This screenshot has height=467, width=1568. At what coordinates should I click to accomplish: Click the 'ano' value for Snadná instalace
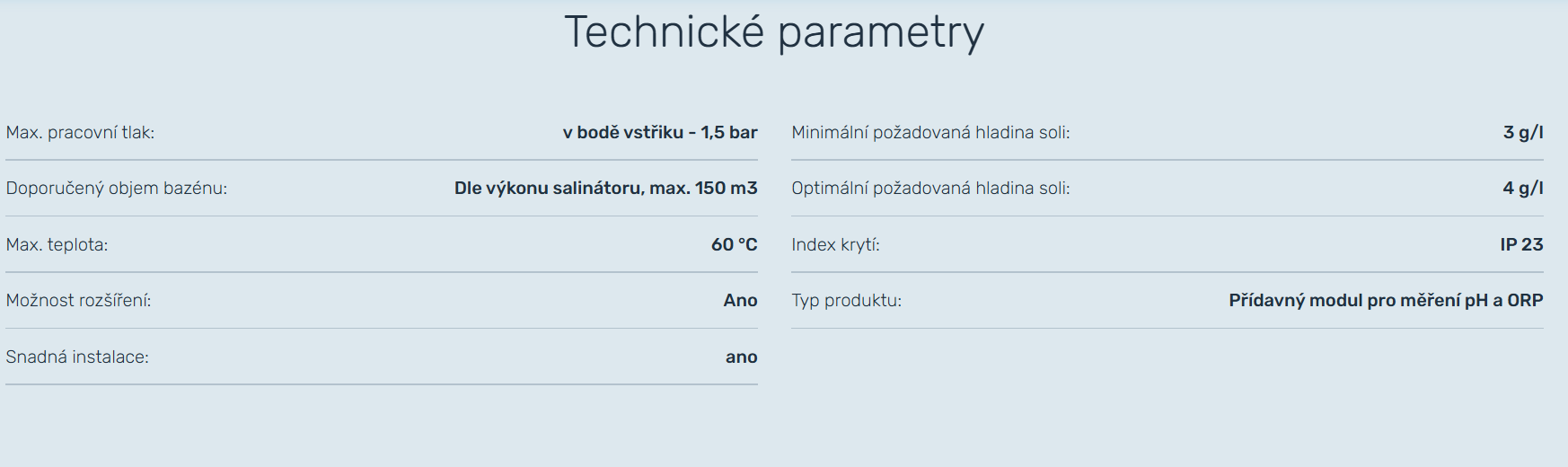[741, 357]
